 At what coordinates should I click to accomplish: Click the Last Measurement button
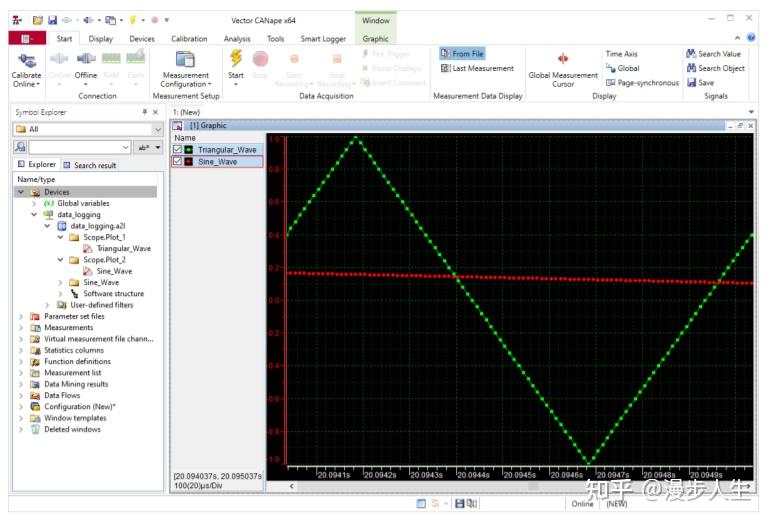point(477,69)
